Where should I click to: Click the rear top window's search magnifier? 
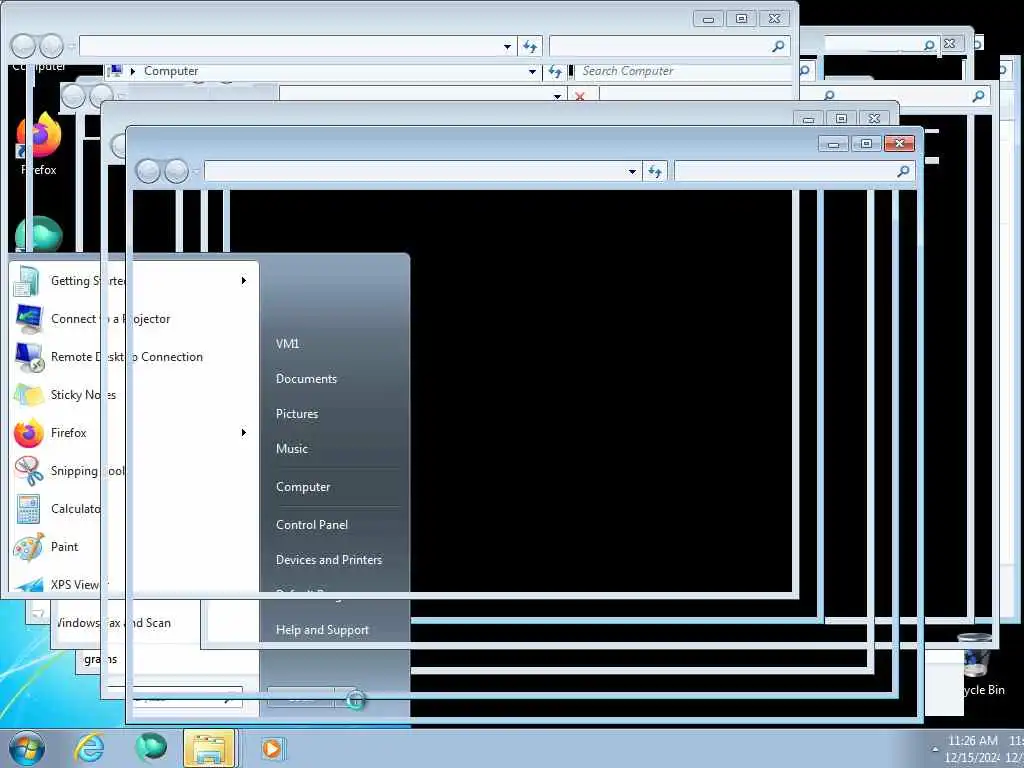(778, 46)
